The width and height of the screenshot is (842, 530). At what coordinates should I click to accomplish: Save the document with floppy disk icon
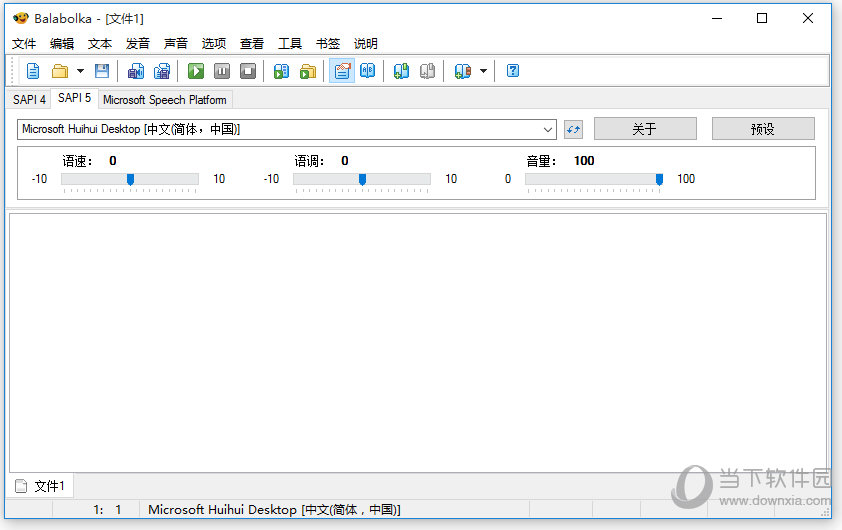[x=102, y=71]
